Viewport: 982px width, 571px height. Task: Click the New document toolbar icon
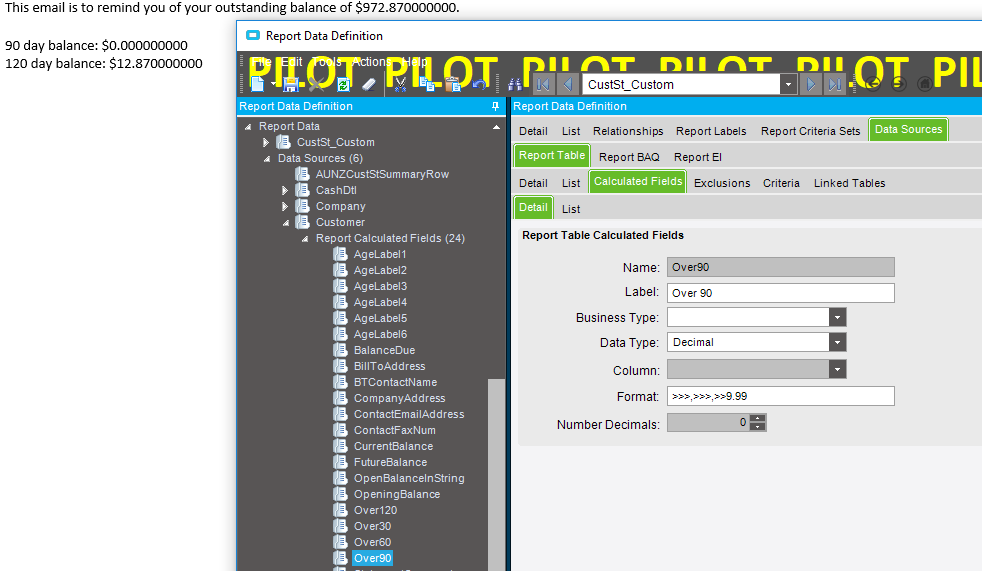(257, 84)
